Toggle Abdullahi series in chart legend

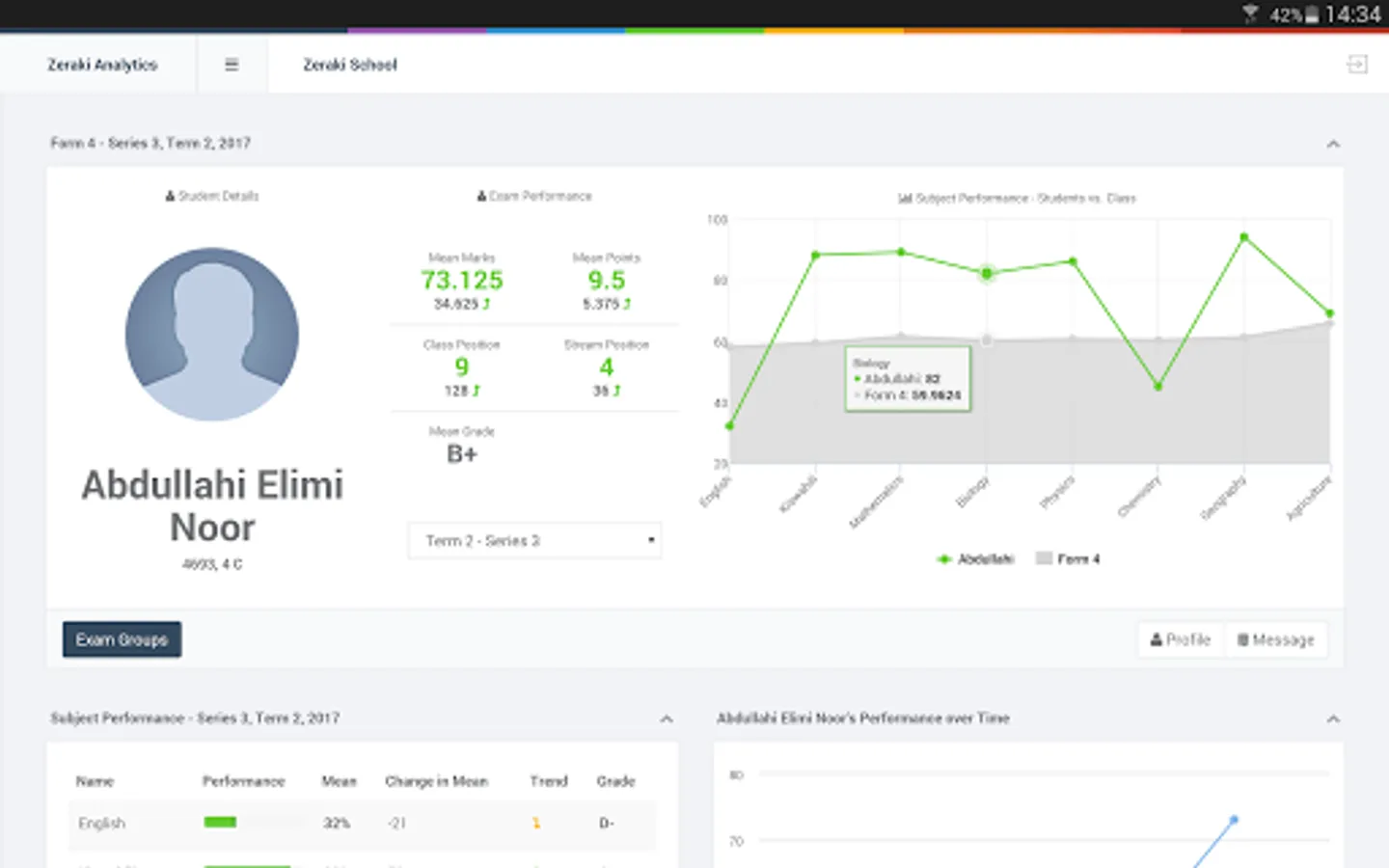coord(975,559)
